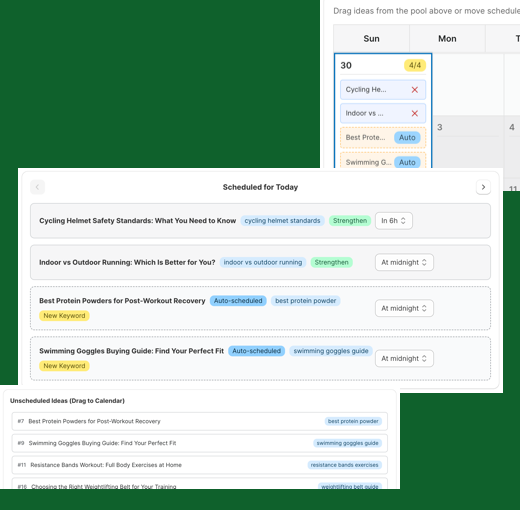Click Strengthen tag on Indoor vs Outdoor row

point(331,262)
